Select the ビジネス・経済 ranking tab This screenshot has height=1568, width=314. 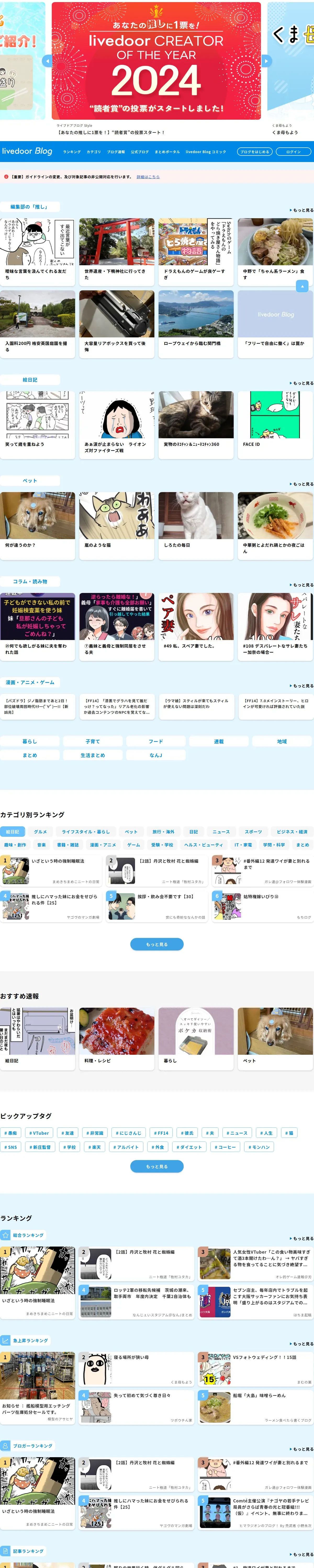[x=292, y=832]
